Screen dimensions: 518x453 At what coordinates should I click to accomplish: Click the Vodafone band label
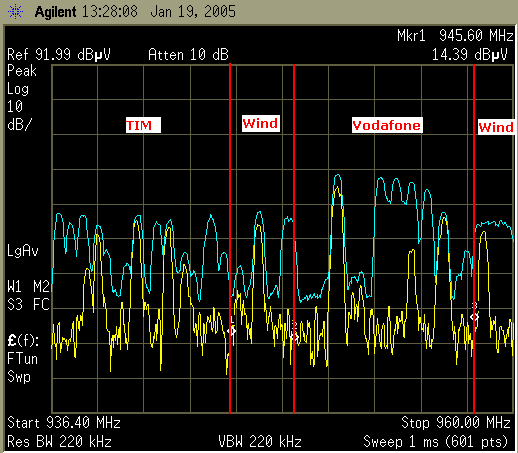tap(387, 125)
